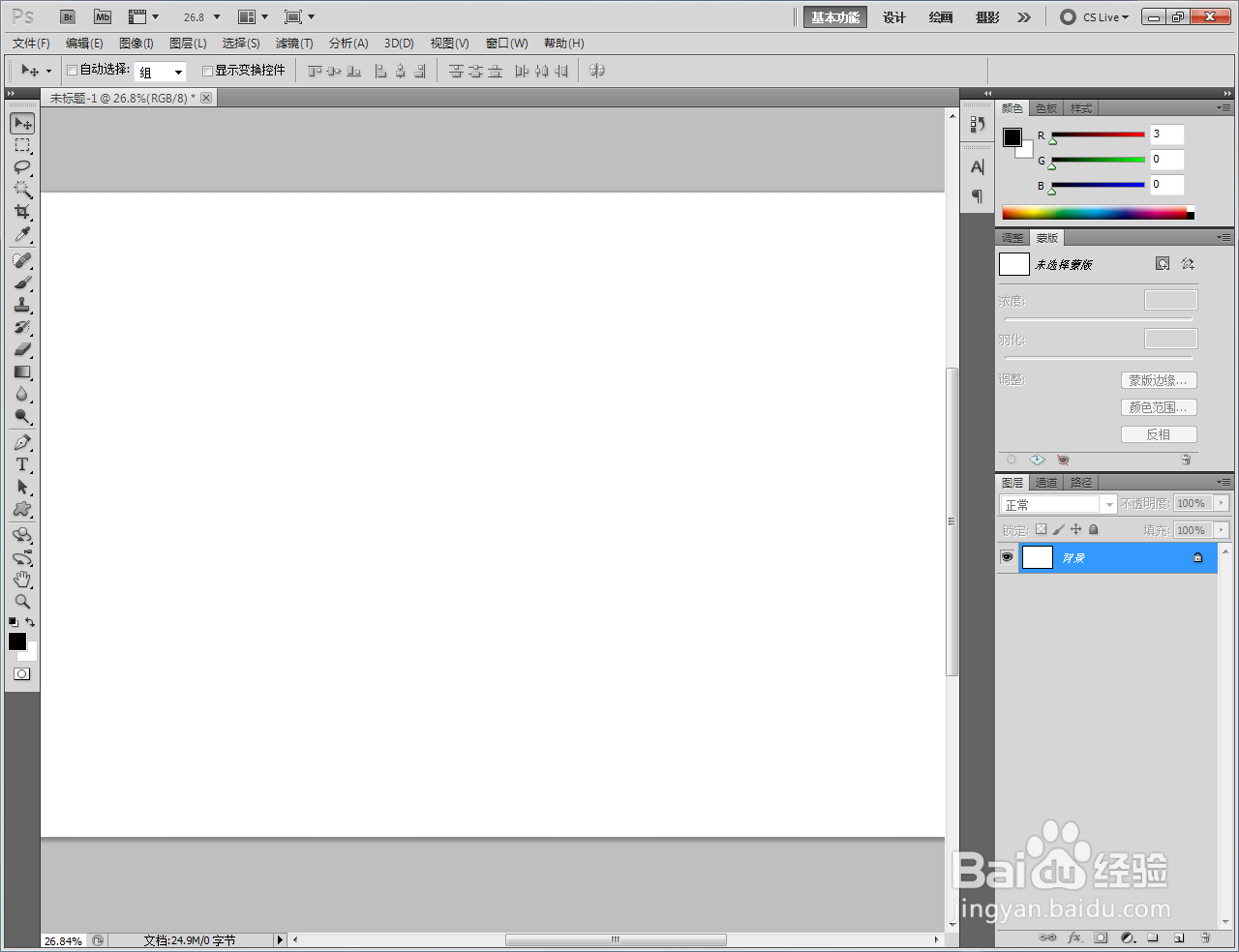The image size is (1239, 952).
Task: Select the Horizontal Type tool
Action: (22, 464)
